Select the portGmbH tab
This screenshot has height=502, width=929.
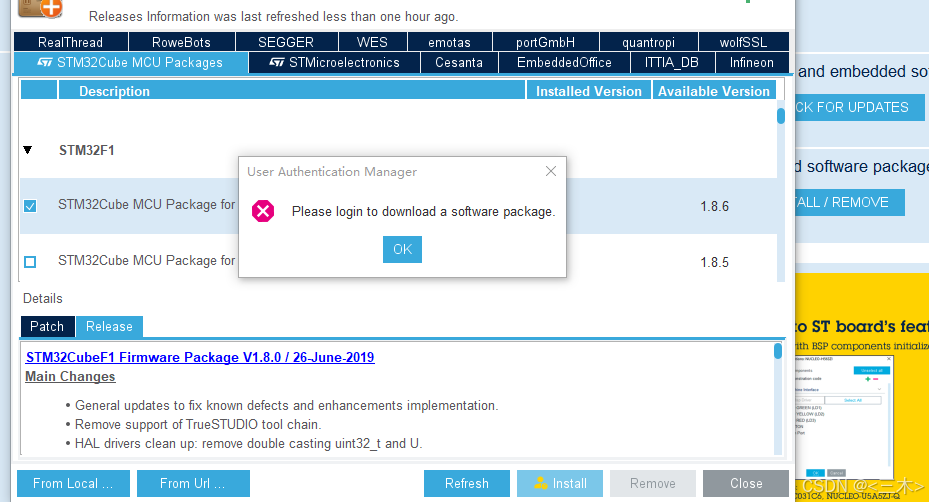click(x=545, y=42)
